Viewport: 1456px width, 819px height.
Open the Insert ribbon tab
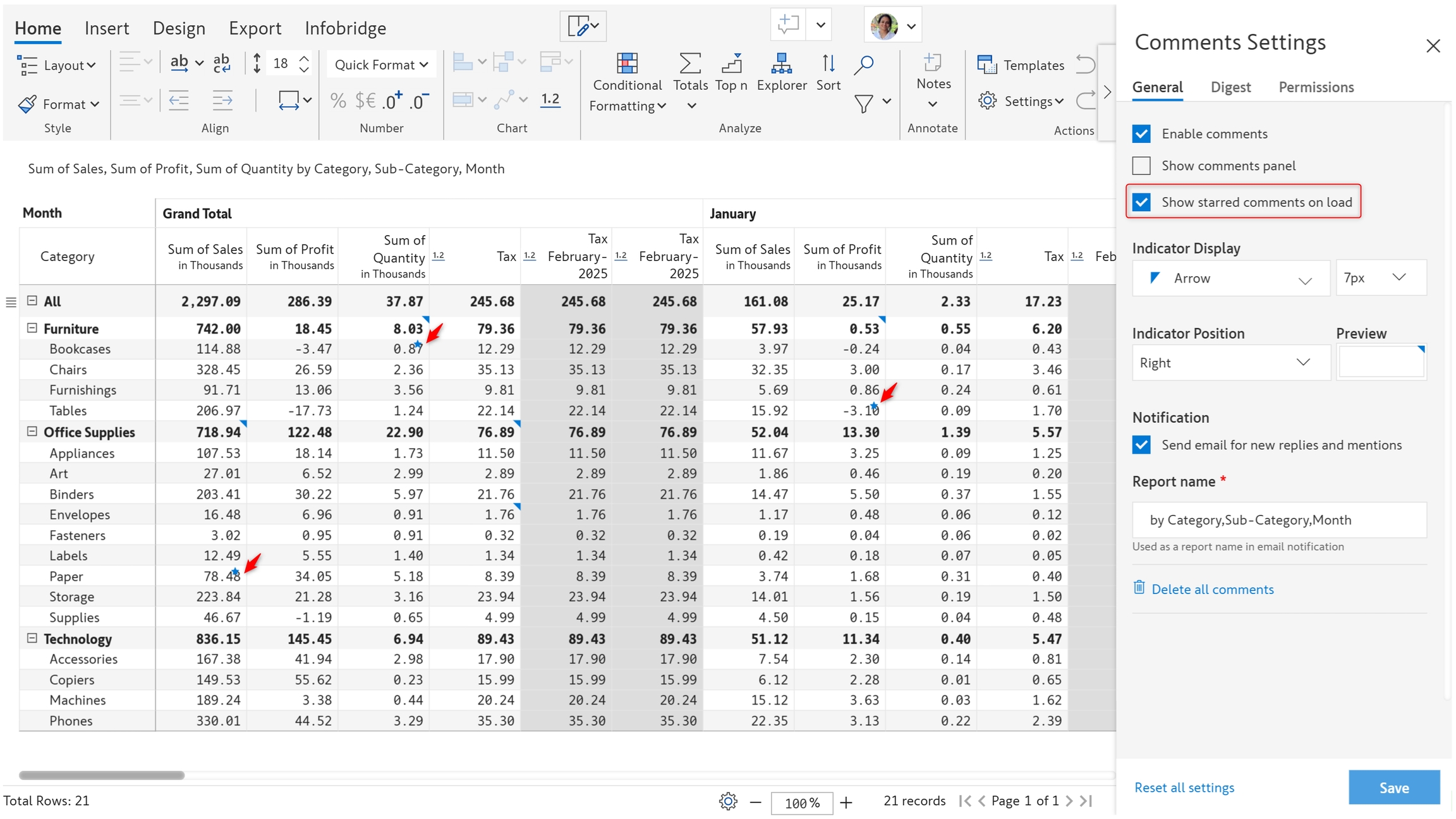(107, 28)
